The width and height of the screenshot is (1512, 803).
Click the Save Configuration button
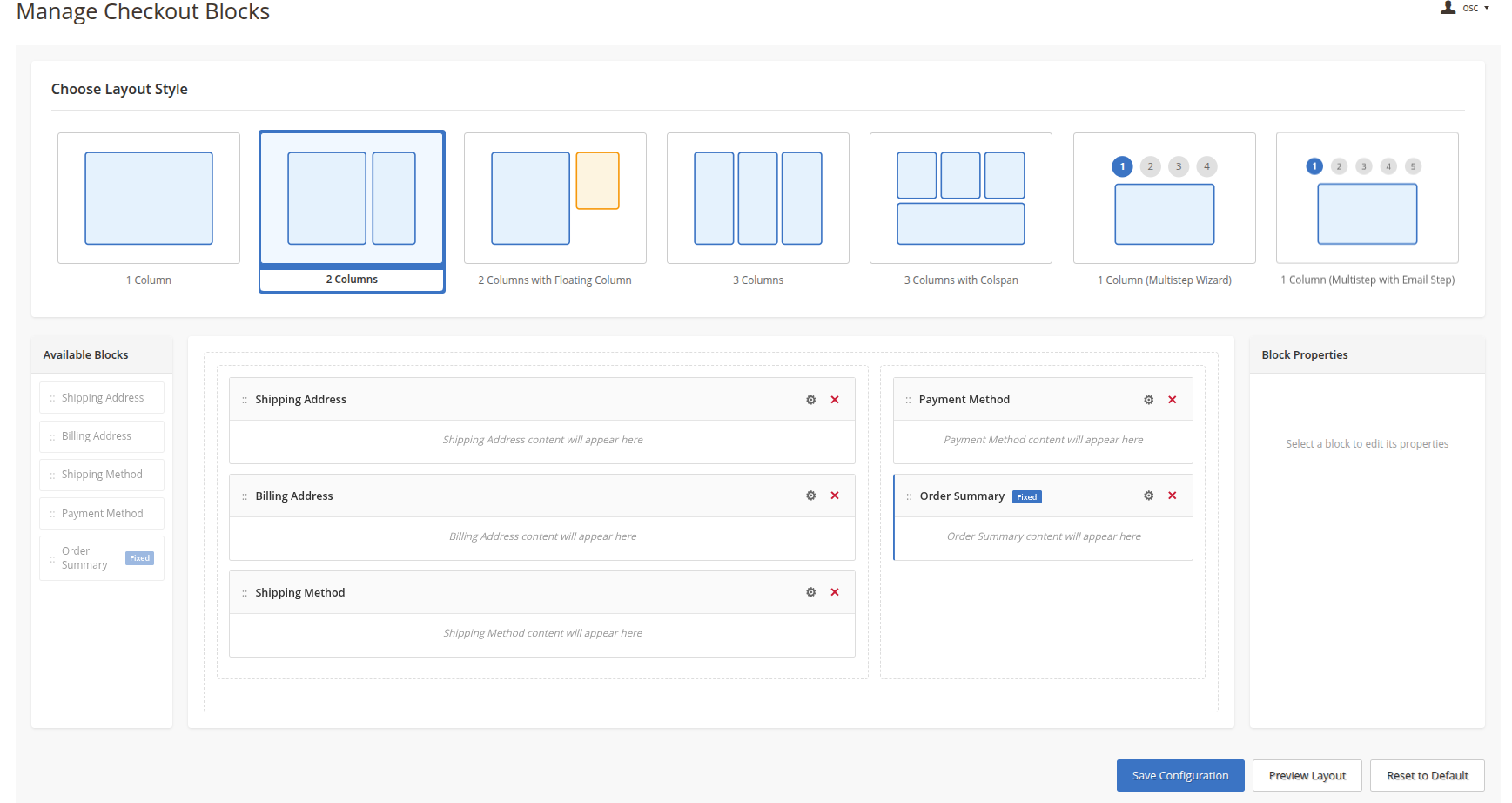tap(1180, 776)
